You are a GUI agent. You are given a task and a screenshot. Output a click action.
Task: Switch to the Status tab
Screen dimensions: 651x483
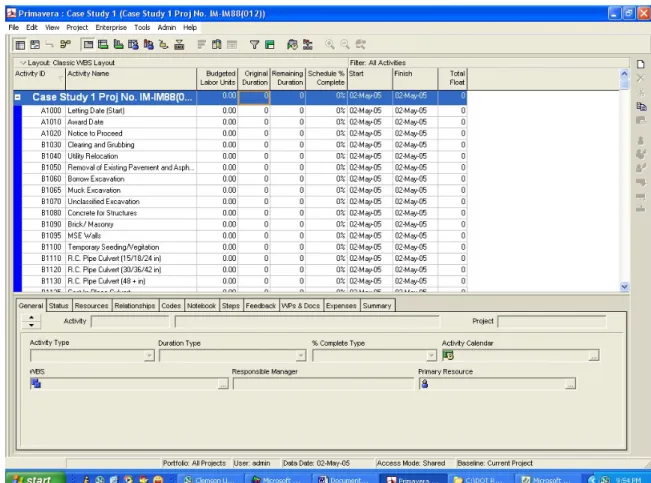coord(59,306)
